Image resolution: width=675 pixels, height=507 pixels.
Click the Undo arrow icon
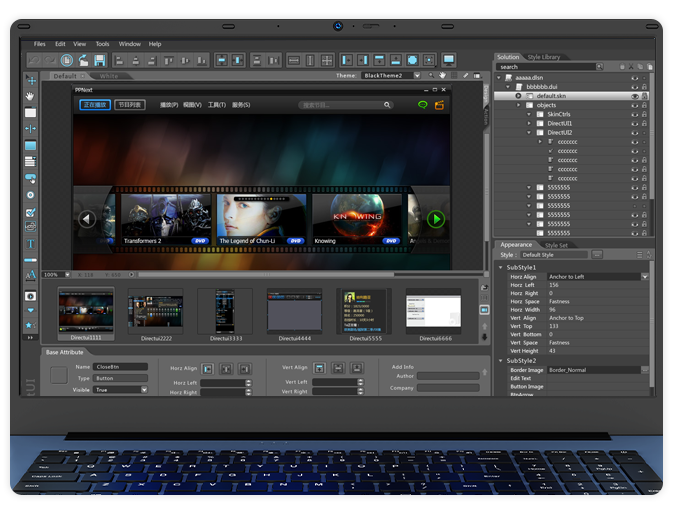(x=33, y=60)
